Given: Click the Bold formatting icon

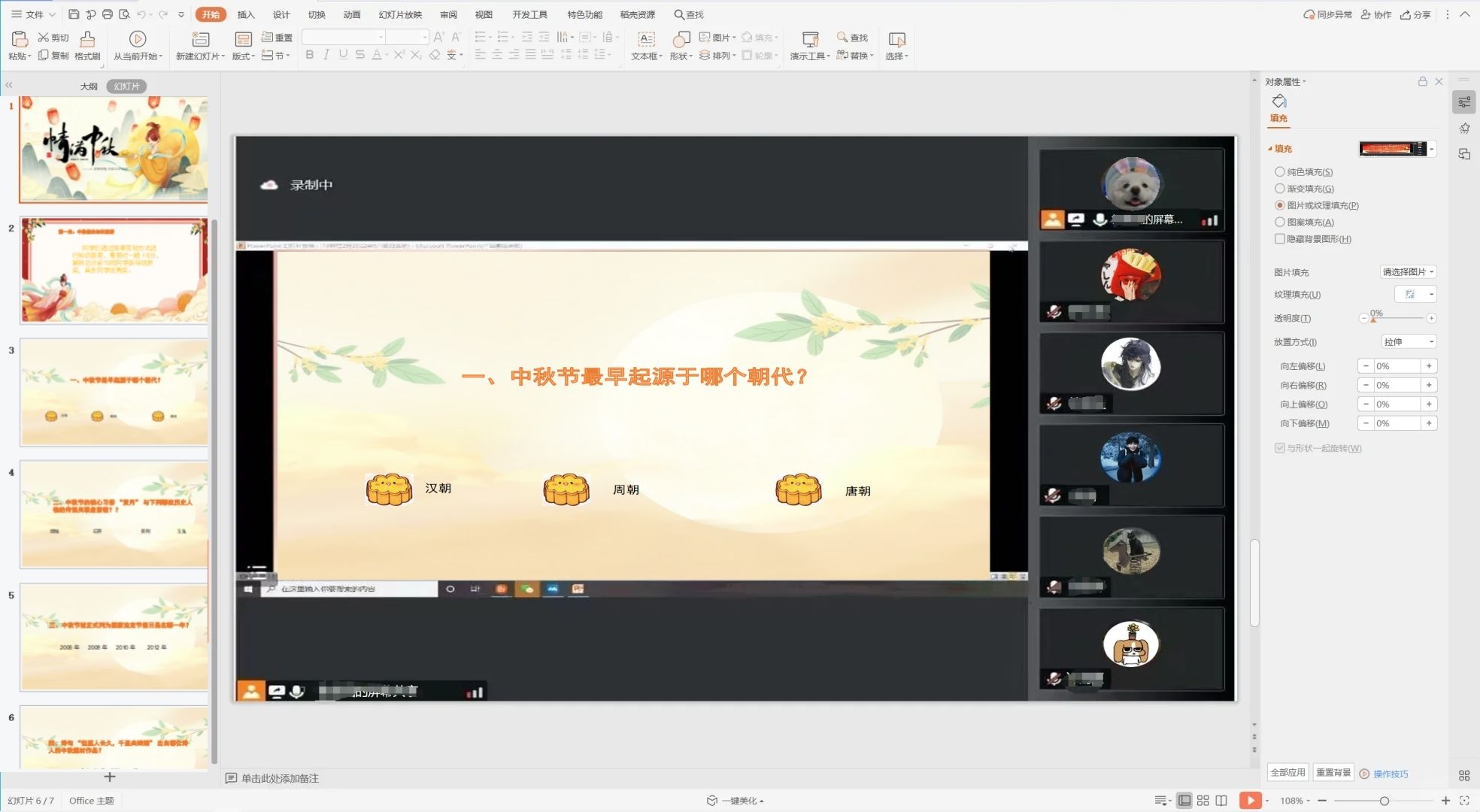Looking at the screenshot, I should pos(309,55).
